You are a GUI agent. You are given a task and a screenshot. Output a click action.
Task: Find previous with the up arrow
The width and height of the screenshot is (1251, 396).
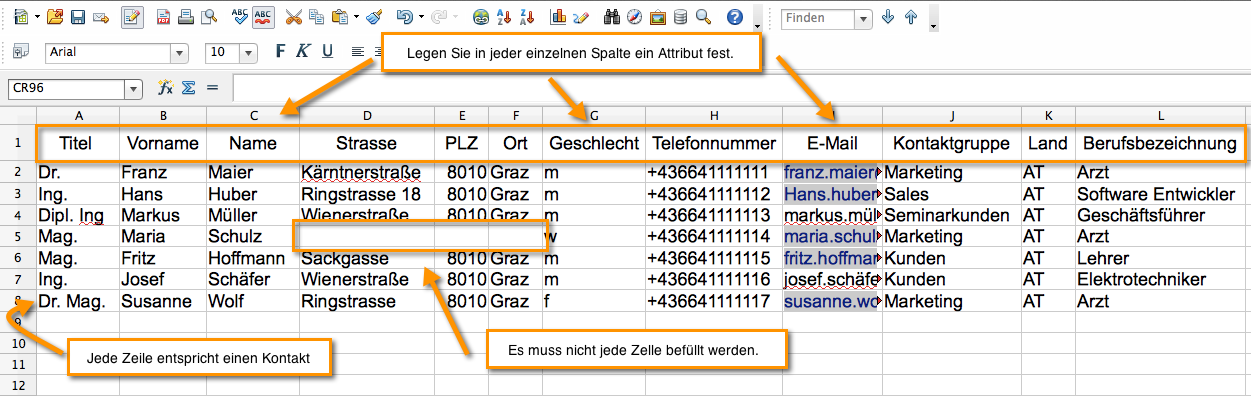(x=910, y=18)
